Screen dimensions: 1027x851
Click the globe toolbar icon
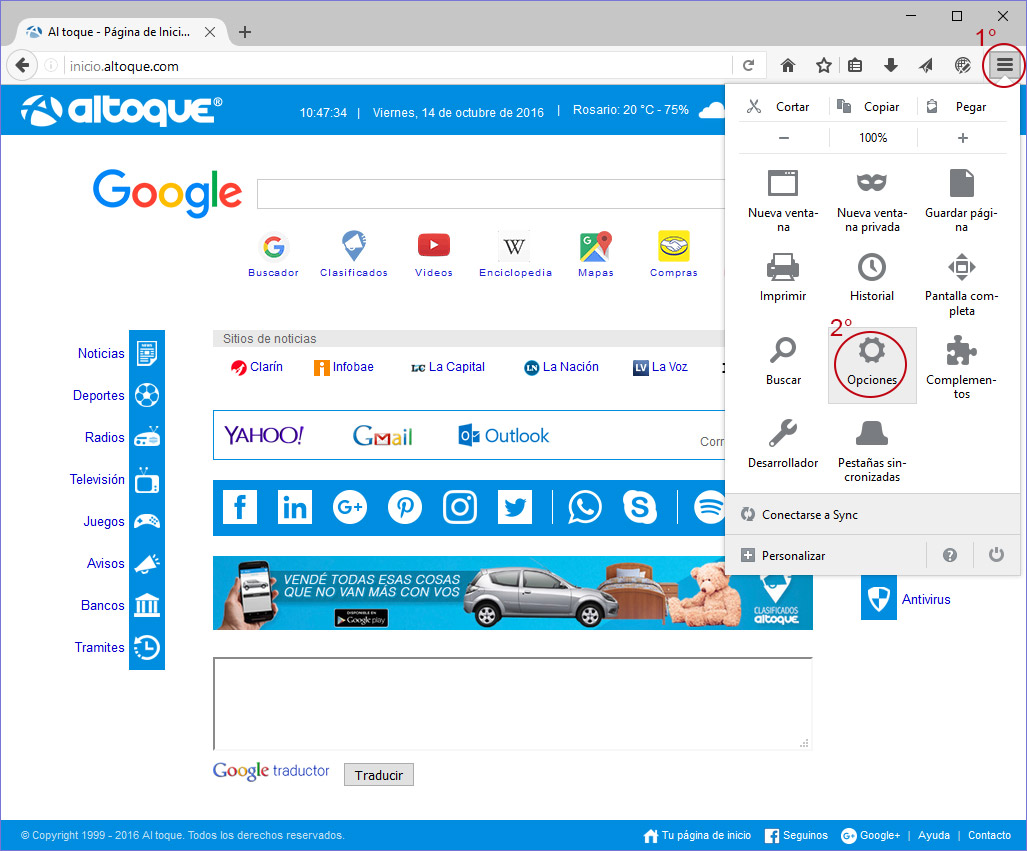pos(962,65)
